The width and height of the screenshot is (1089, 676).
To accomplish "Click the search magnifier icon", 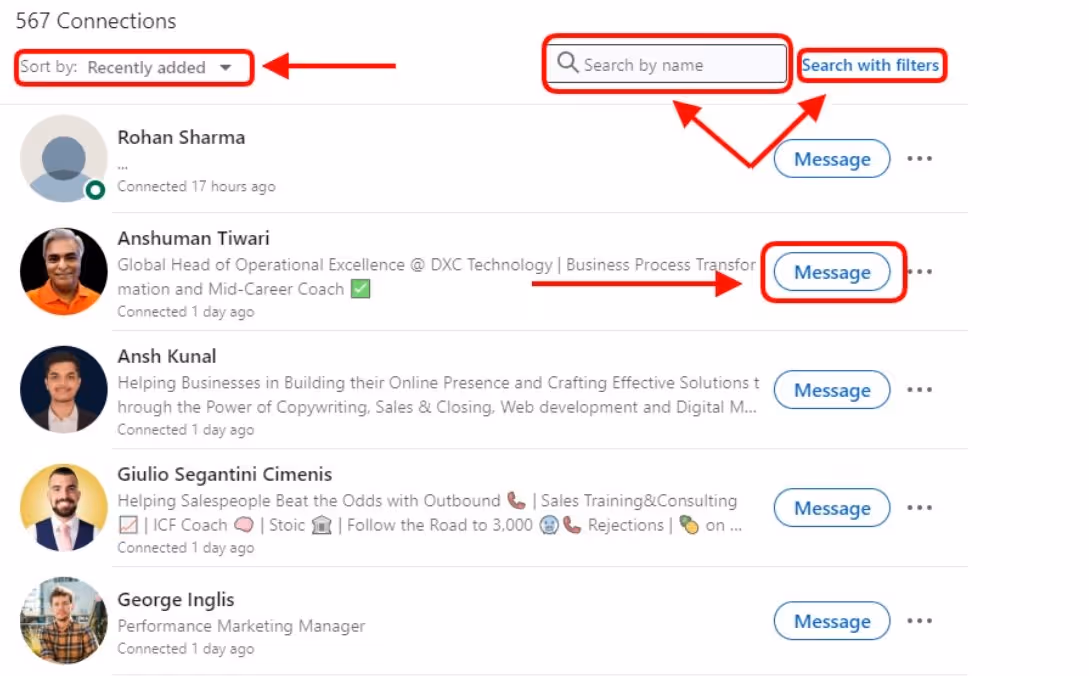I will pyautogui.click(x=567, y=63).
